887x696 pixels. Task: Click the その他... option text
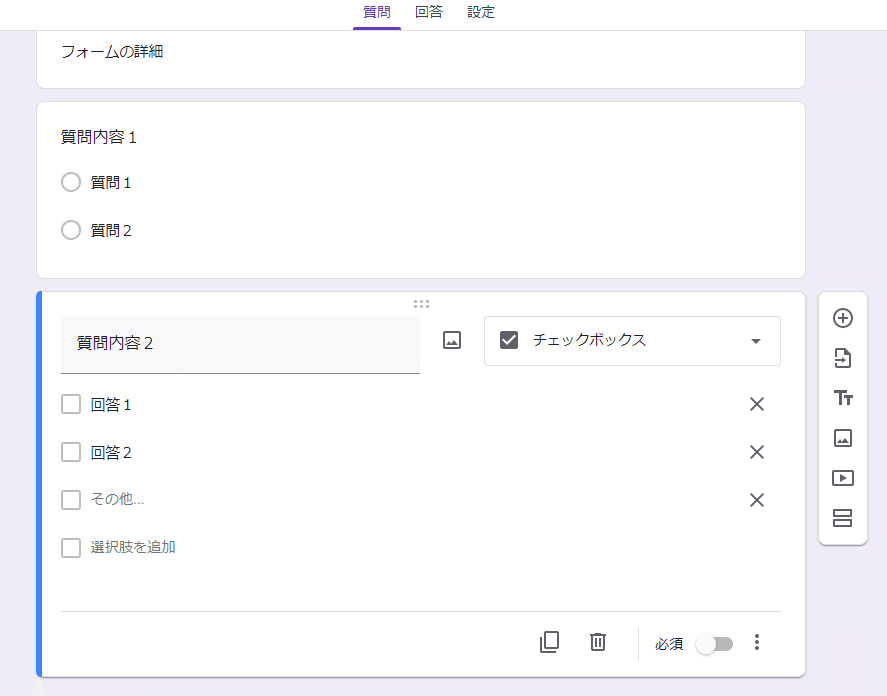click(117, 499)
